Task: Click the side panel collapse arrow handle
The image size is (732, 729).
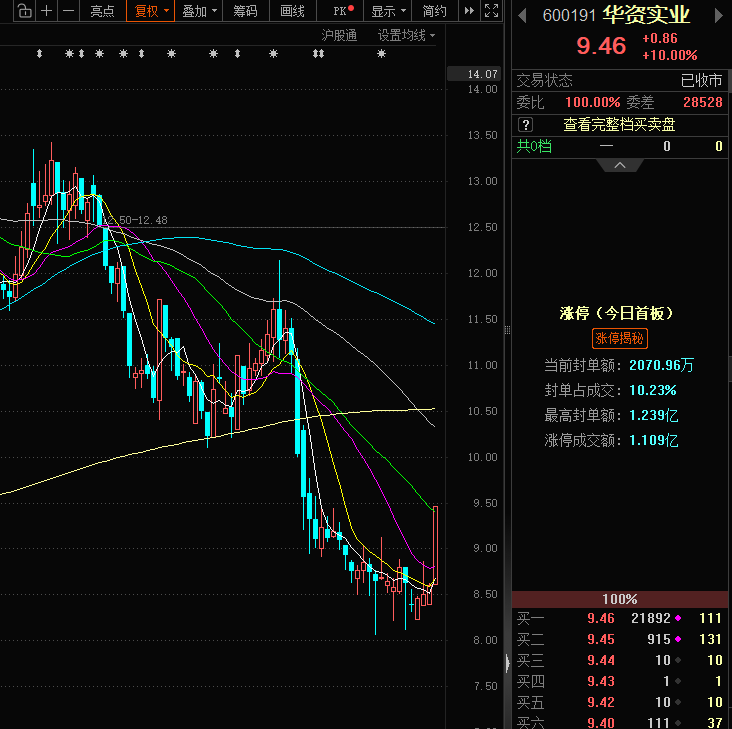Action: pos(507,663)
